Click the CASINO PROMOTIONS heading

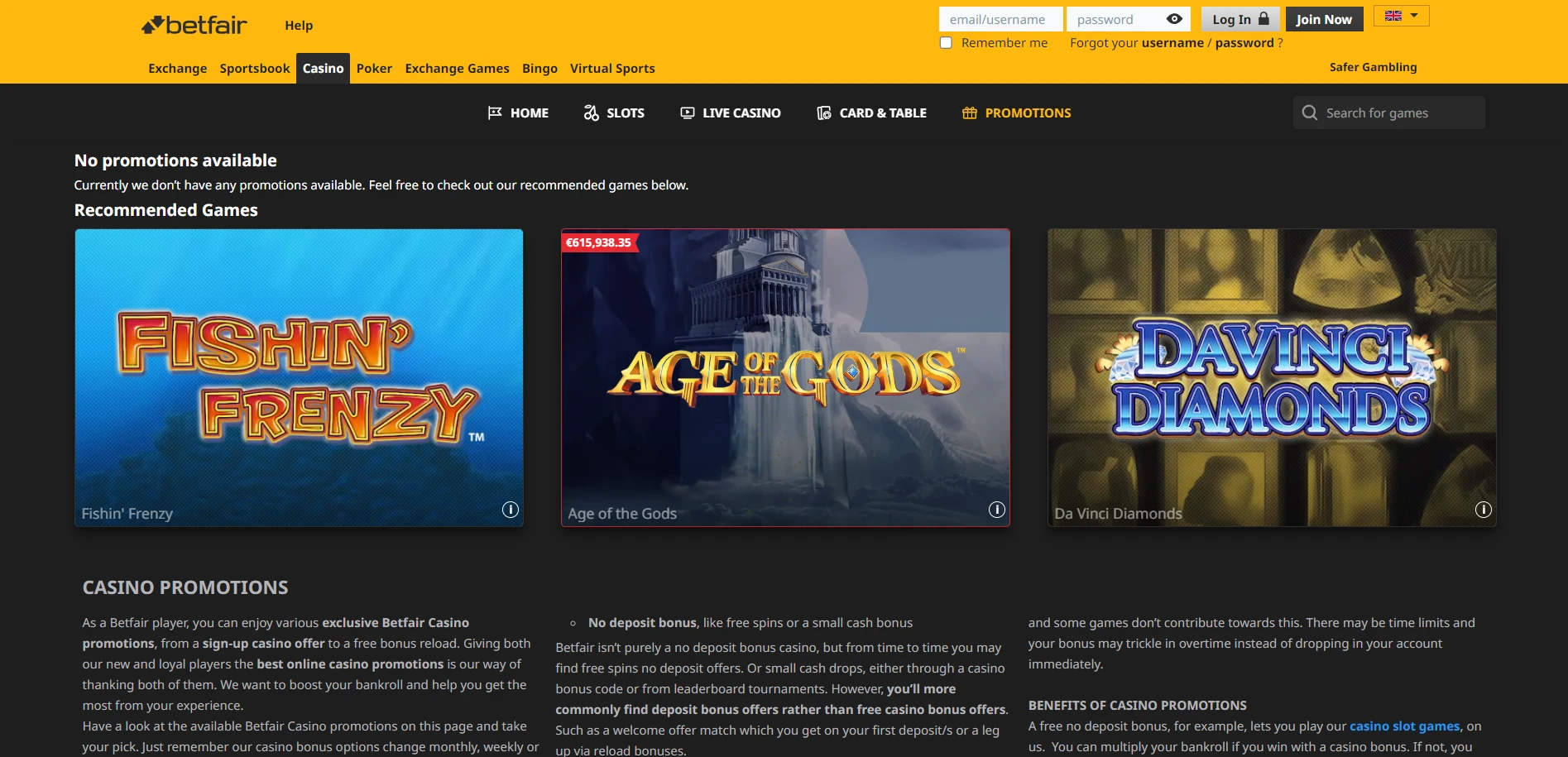coord(185,587)
